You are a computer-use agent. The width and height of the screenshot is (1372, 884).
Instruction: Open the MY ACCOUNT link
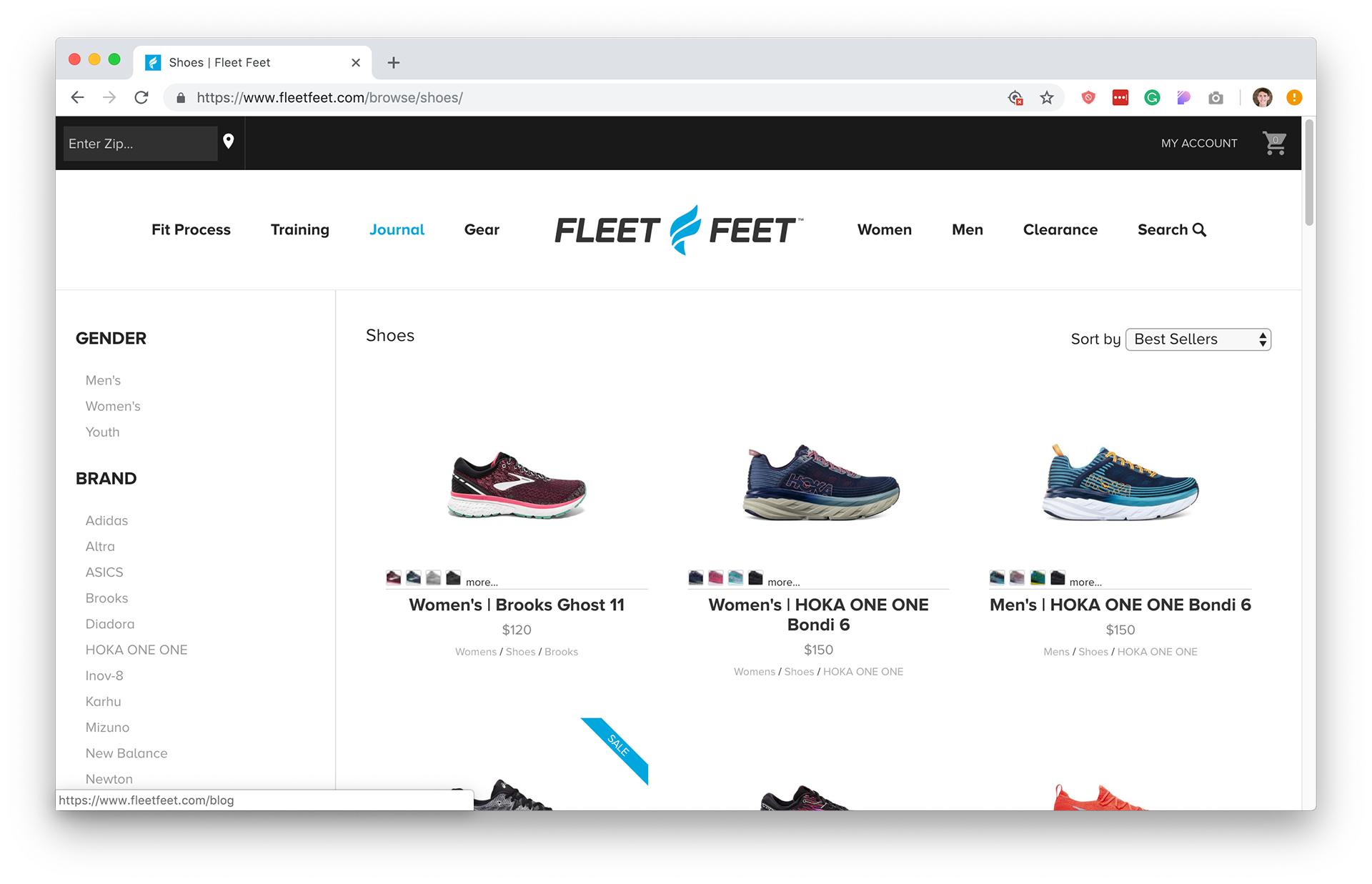coord(1199,143)
